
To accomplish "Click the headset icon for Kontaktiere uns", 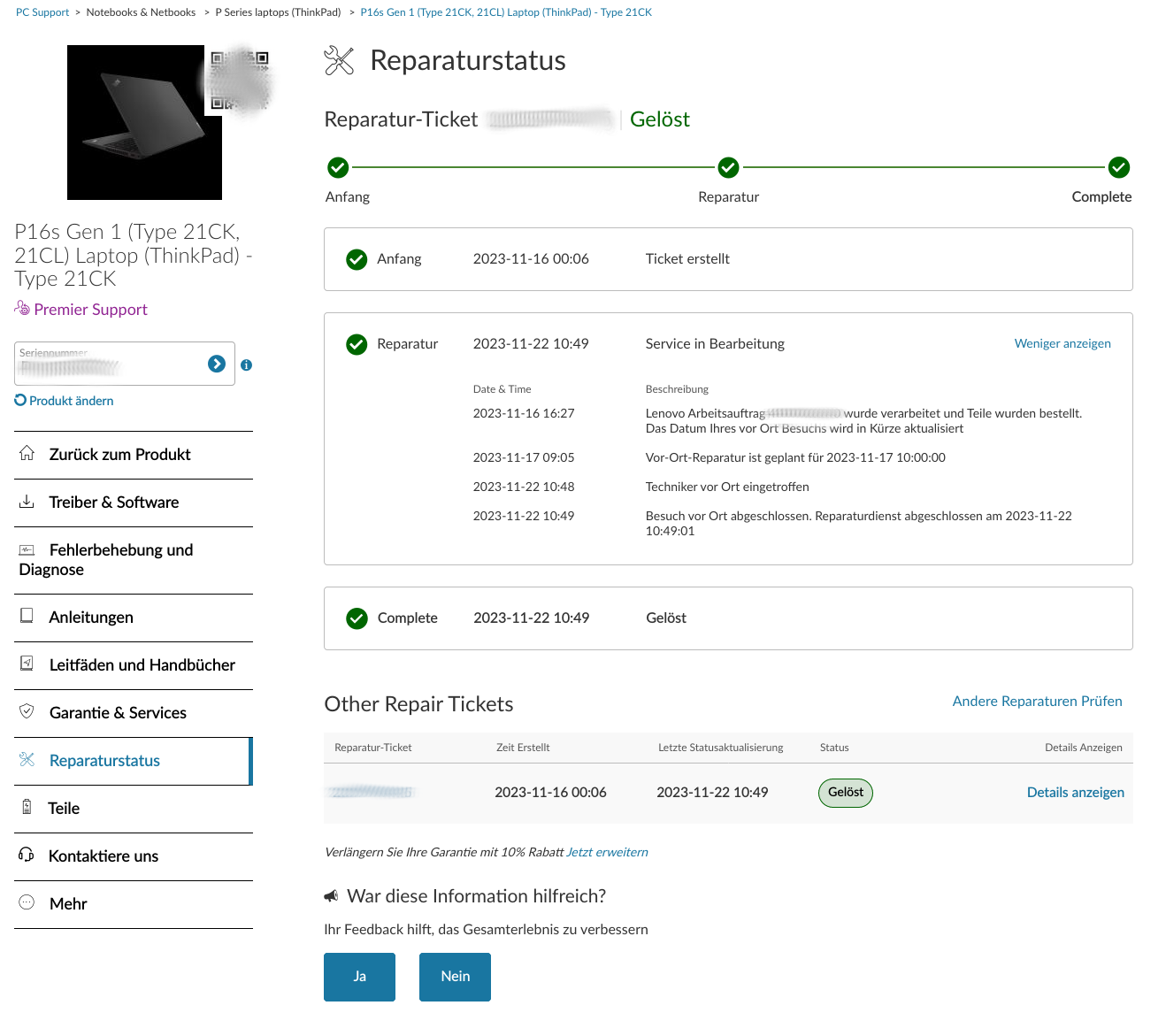I will [x=27, y=855].
